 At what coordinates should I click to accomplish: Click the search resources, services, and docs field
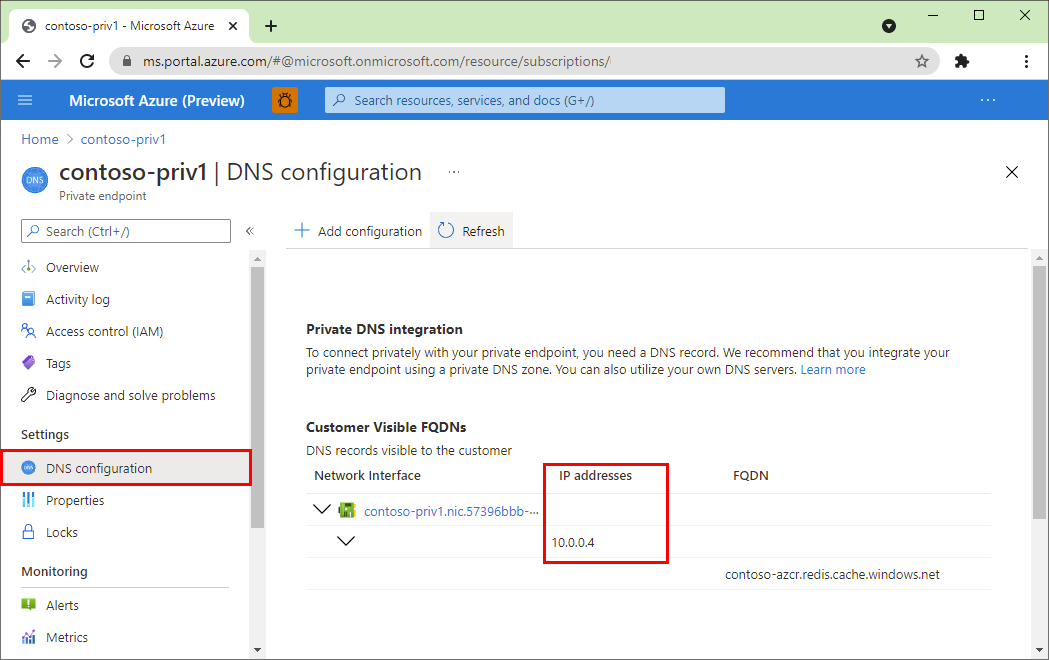click(524, 100)
